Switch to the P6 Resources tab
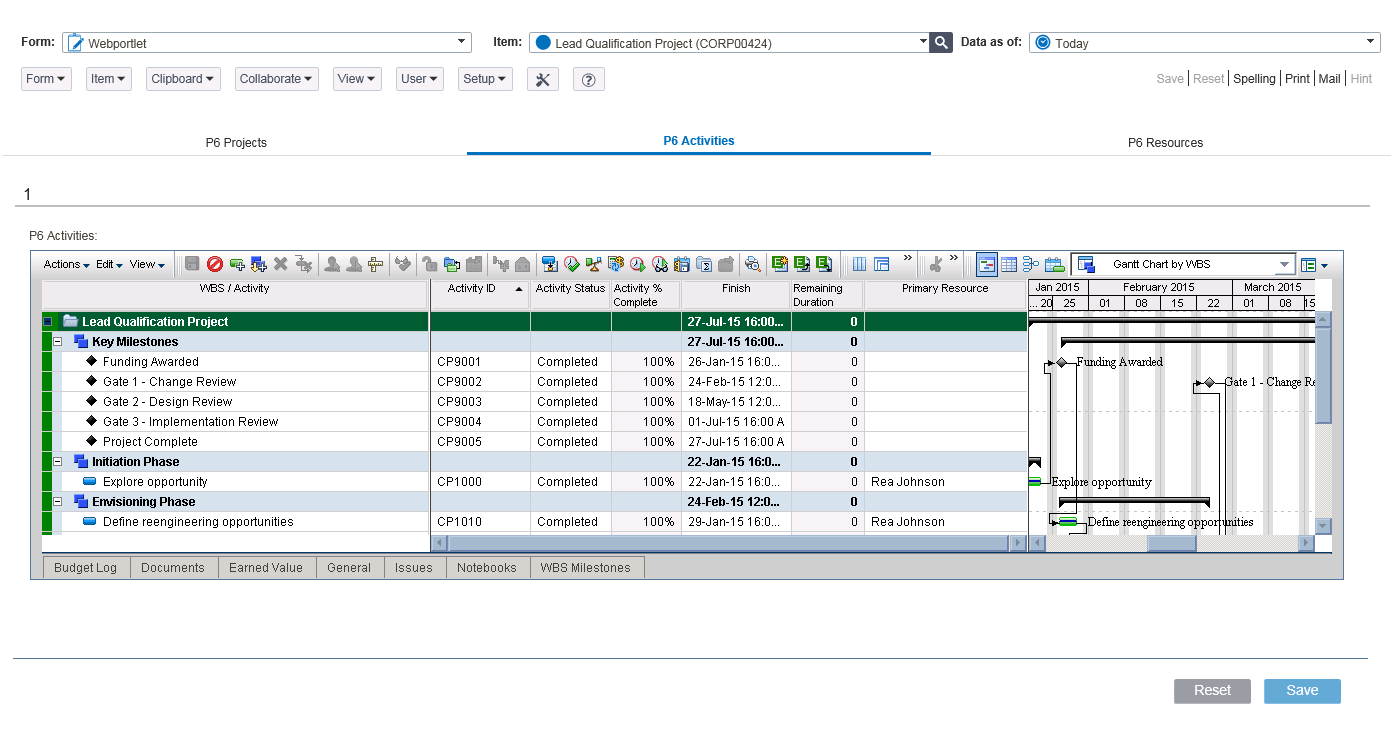Image resolution: width=1391 pixels, height=732 pixels. [1165, 142]
